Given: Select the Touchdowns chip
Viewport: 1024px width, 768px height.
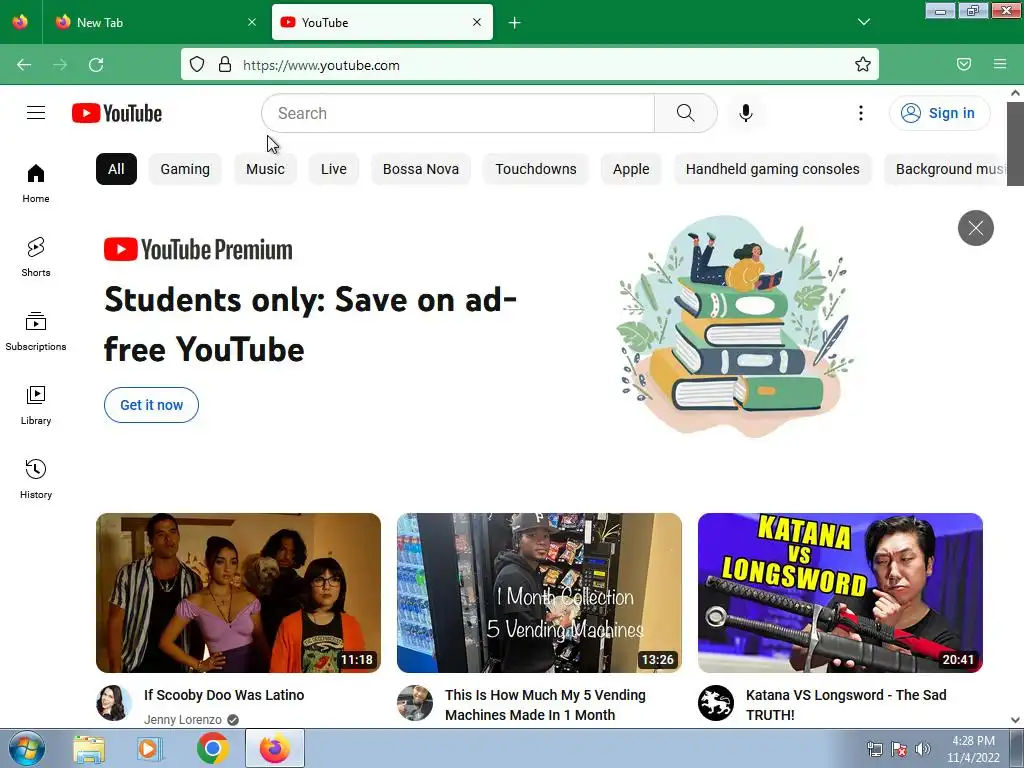Looking at the screenshot, I should click(536, 169).
